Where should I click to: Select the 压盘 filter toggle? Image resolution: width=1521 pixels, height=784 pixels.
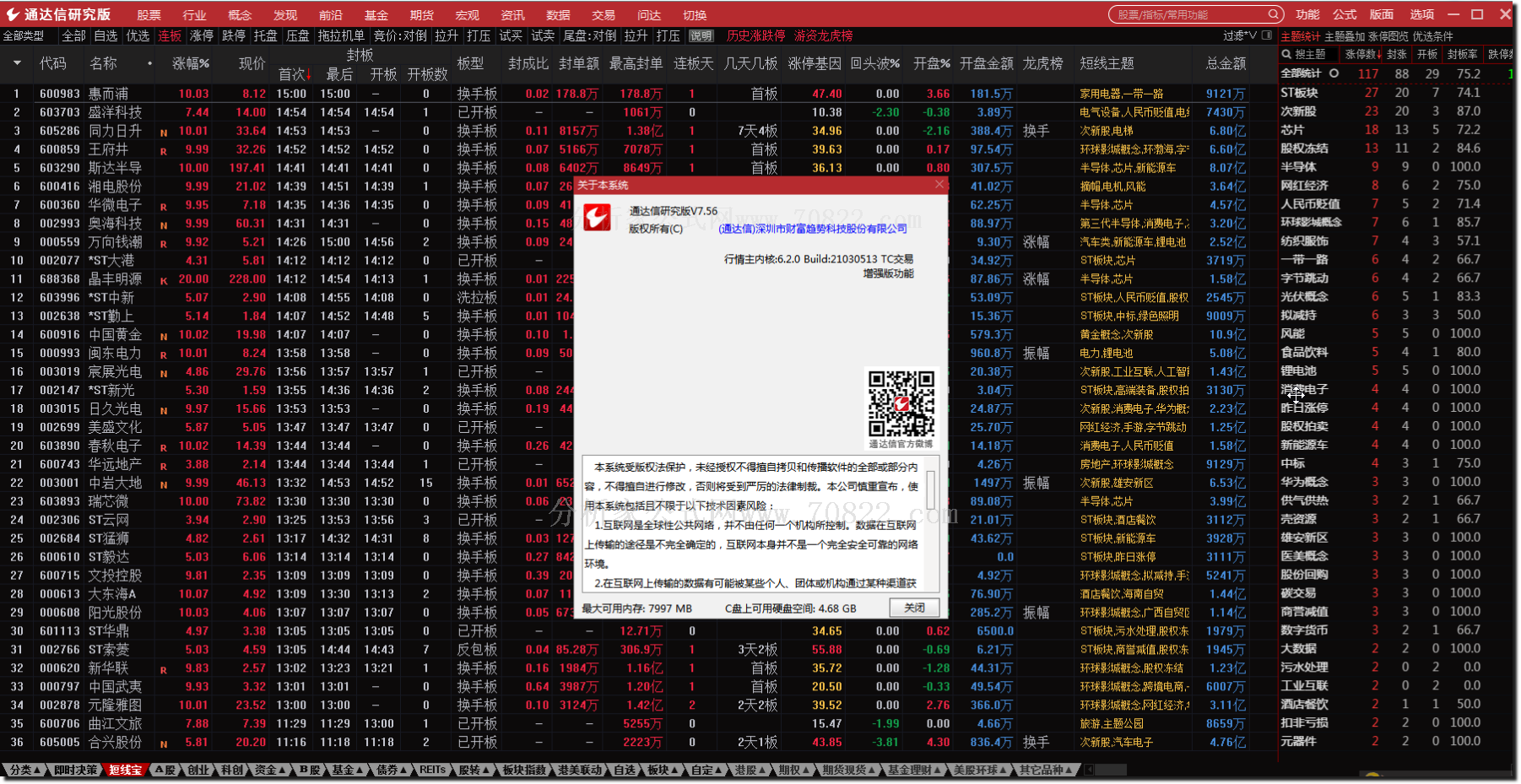(x=298, y=35)
